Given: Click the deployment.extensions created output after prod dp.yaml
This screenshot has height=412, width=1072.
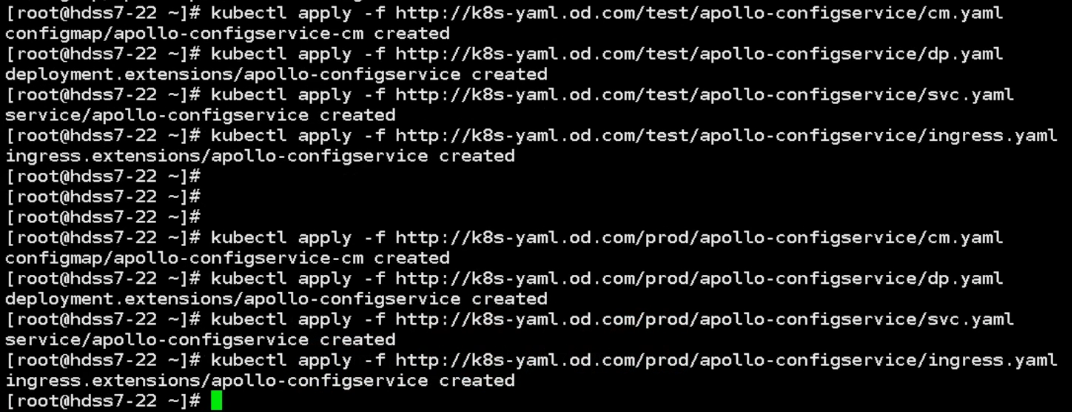Looking at the screenshot, I should coord(276,299).
